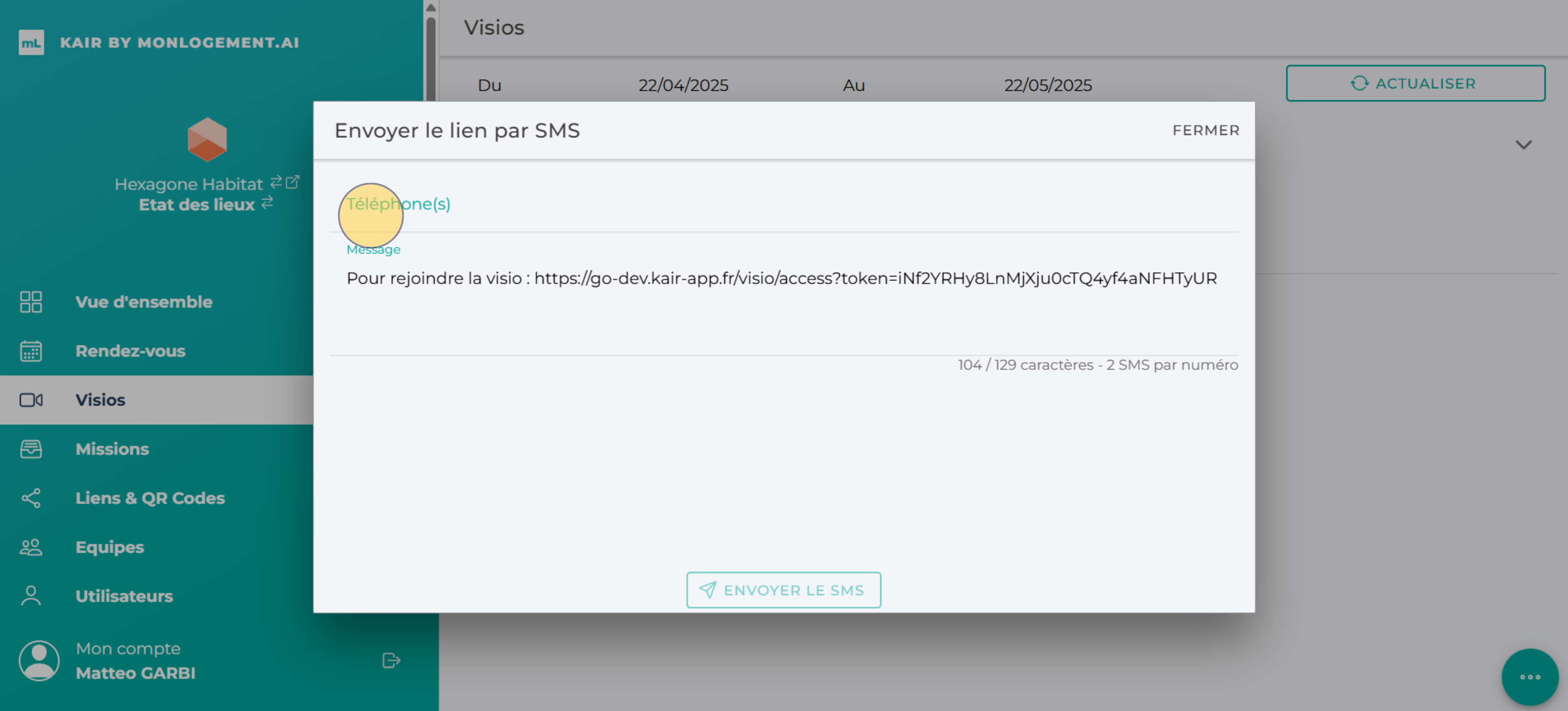Go to Utilisateurs in the sidebar
Image resolution: width=1568 pixels, height=711 pixels.
(124, 596)
